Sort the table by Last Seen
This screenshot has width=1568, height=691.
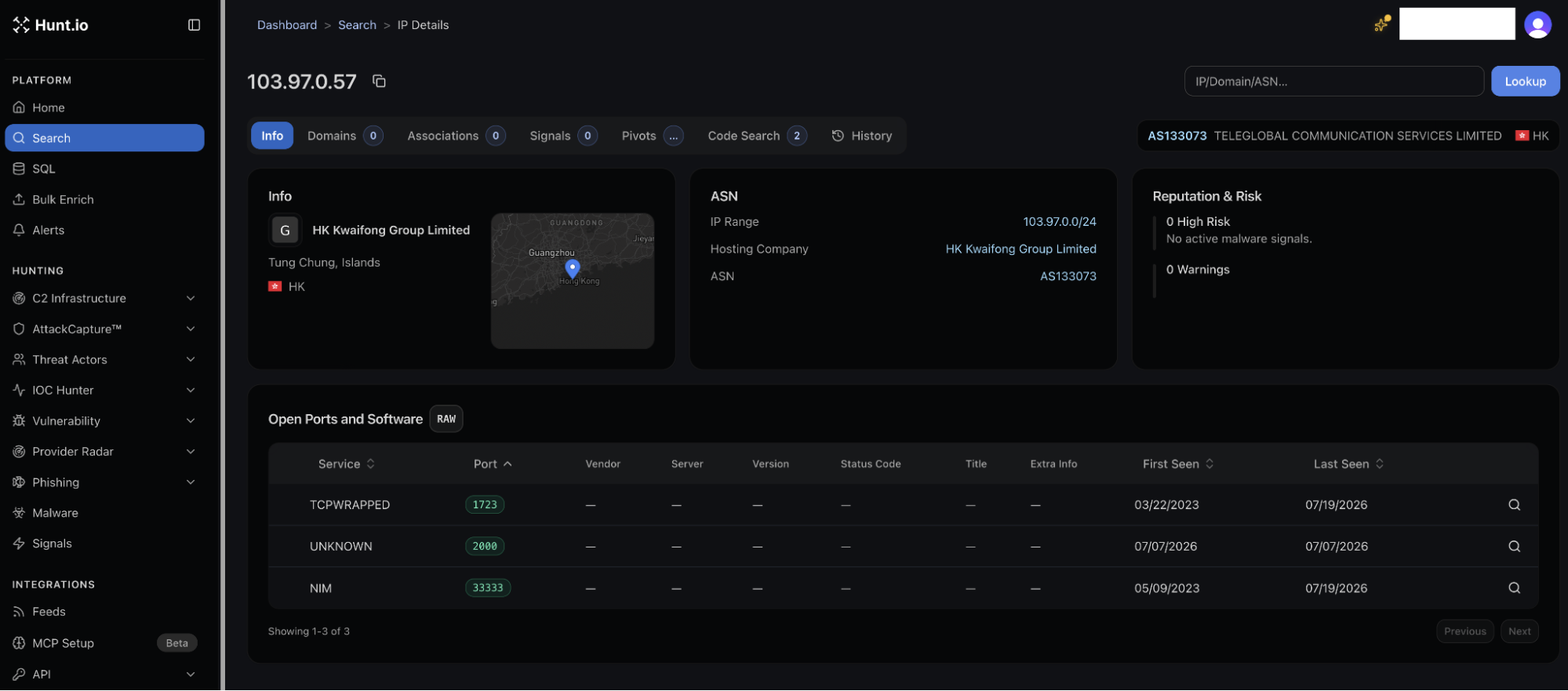tap(1349, 464)
